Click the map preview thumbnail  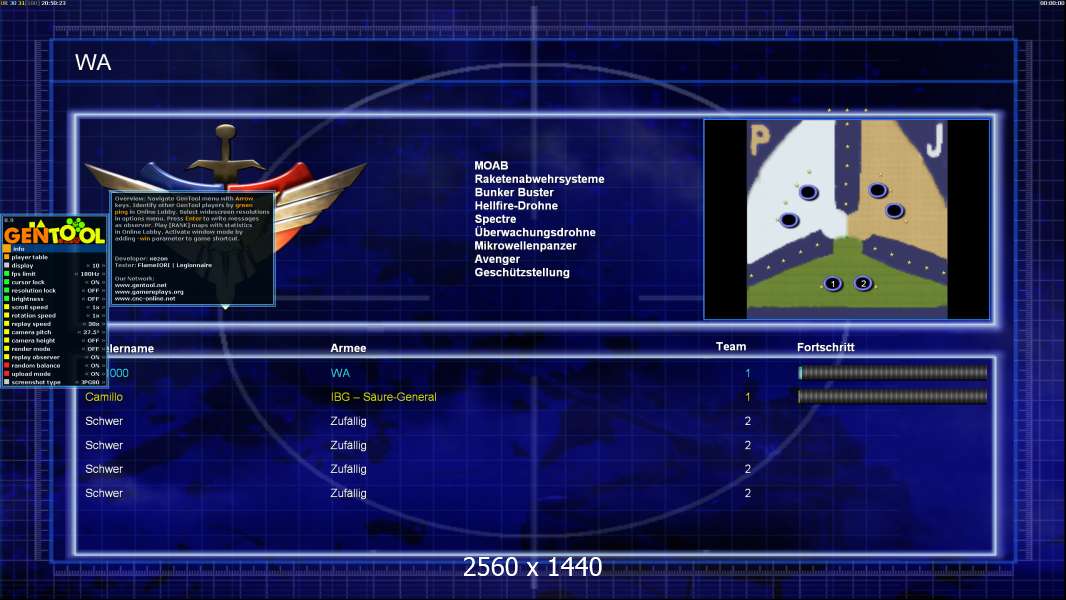coord(847,219)
